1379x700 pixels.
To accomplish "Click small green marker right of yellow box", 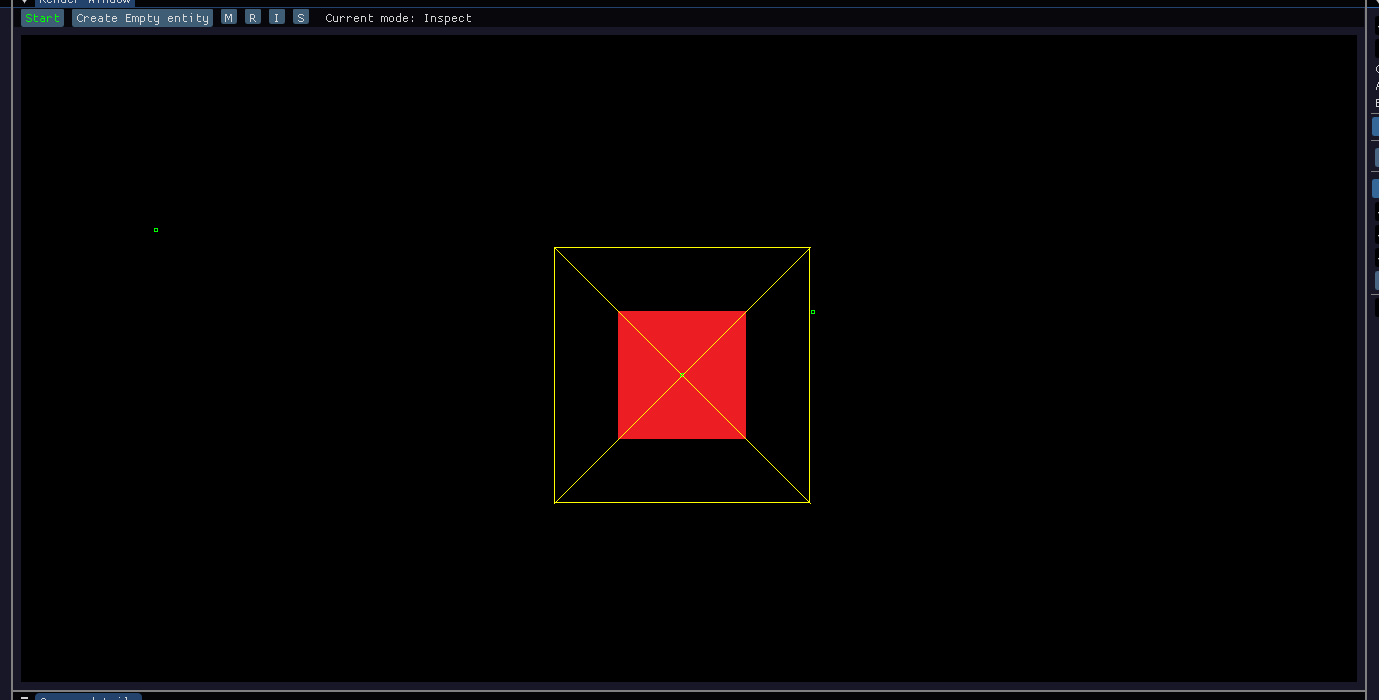I will [813, 312].
